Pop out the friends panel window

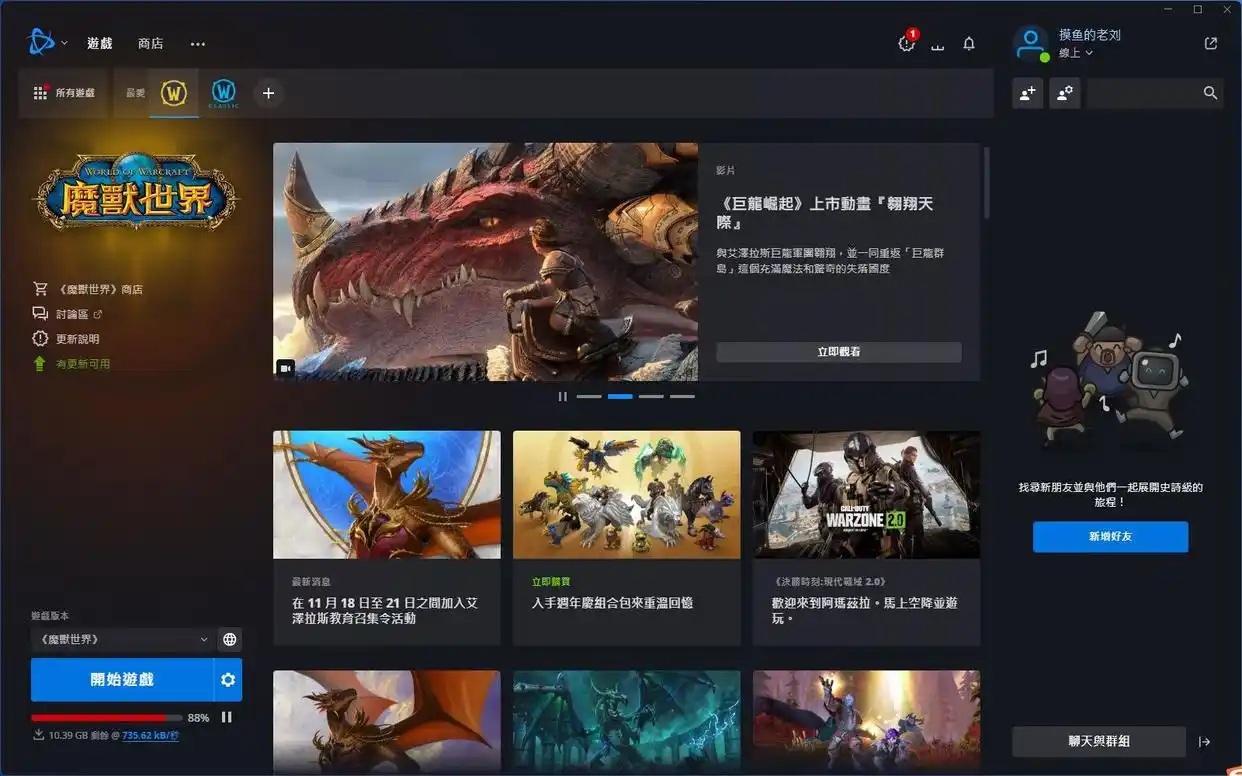click(1211, 43)
